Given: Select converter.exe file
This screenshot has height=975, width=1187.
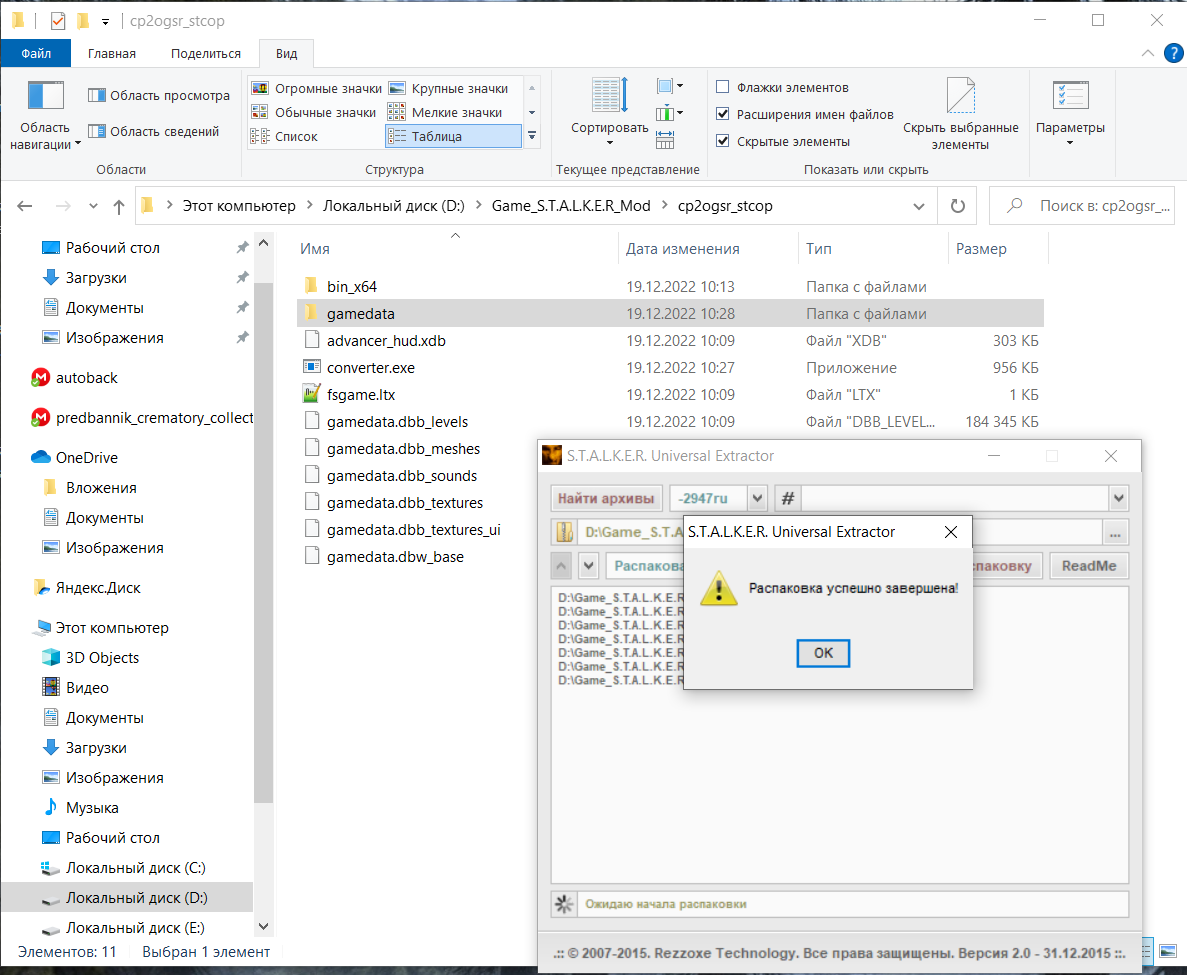Looking at the screenshot, I should pos(370,368).
